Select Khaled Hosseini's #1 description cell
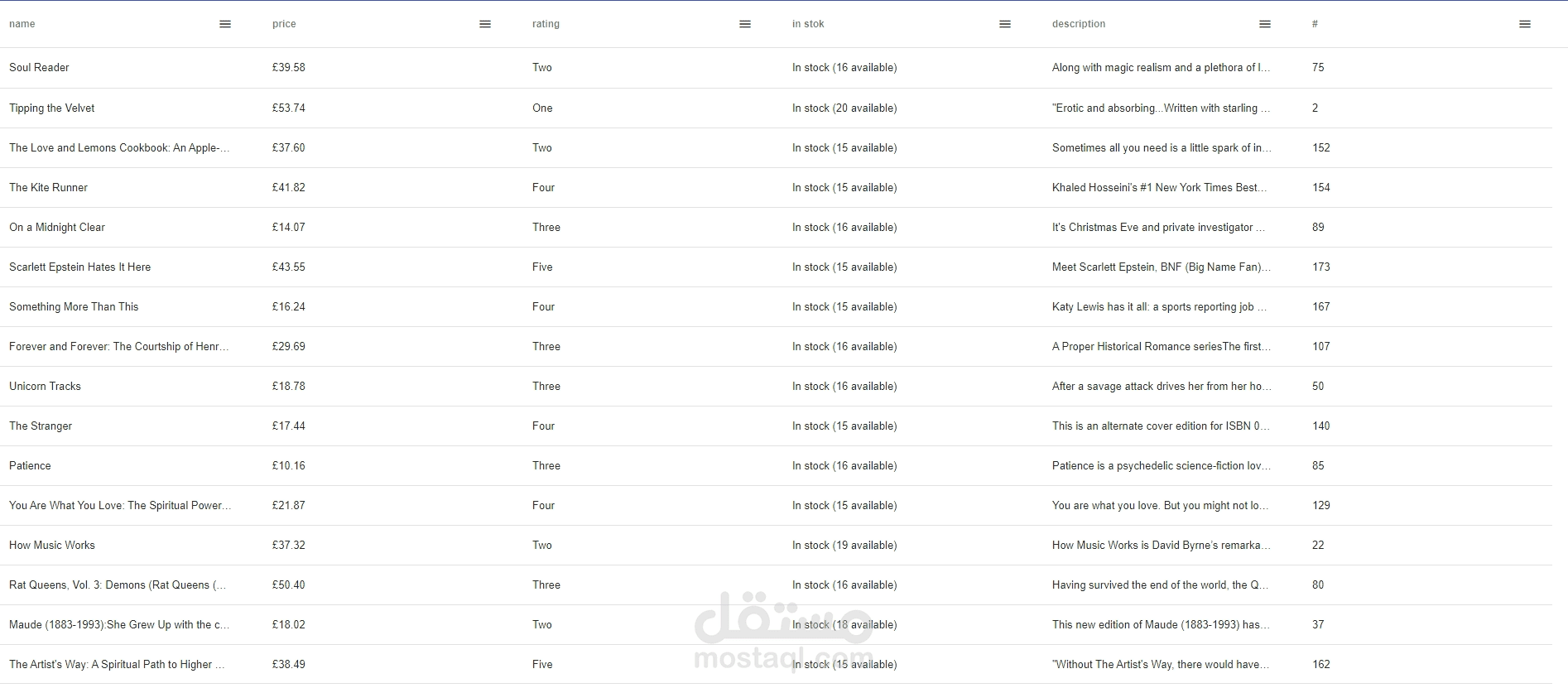Viewport: 1568px width, 688px height. [1159, 188]
